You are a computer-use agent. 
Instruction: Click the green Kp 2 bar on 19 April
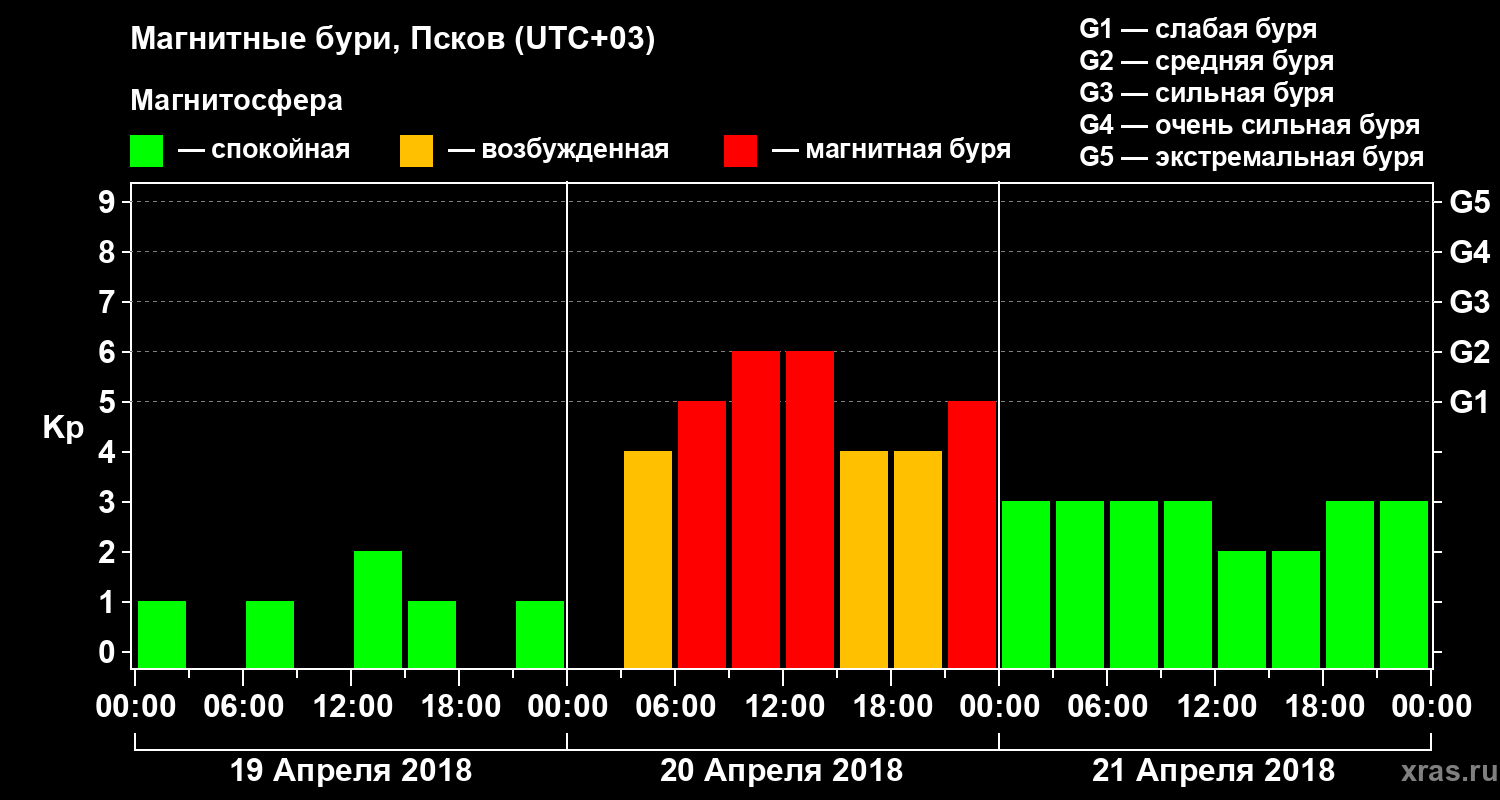pyautogui.click(x=378, y=609)
